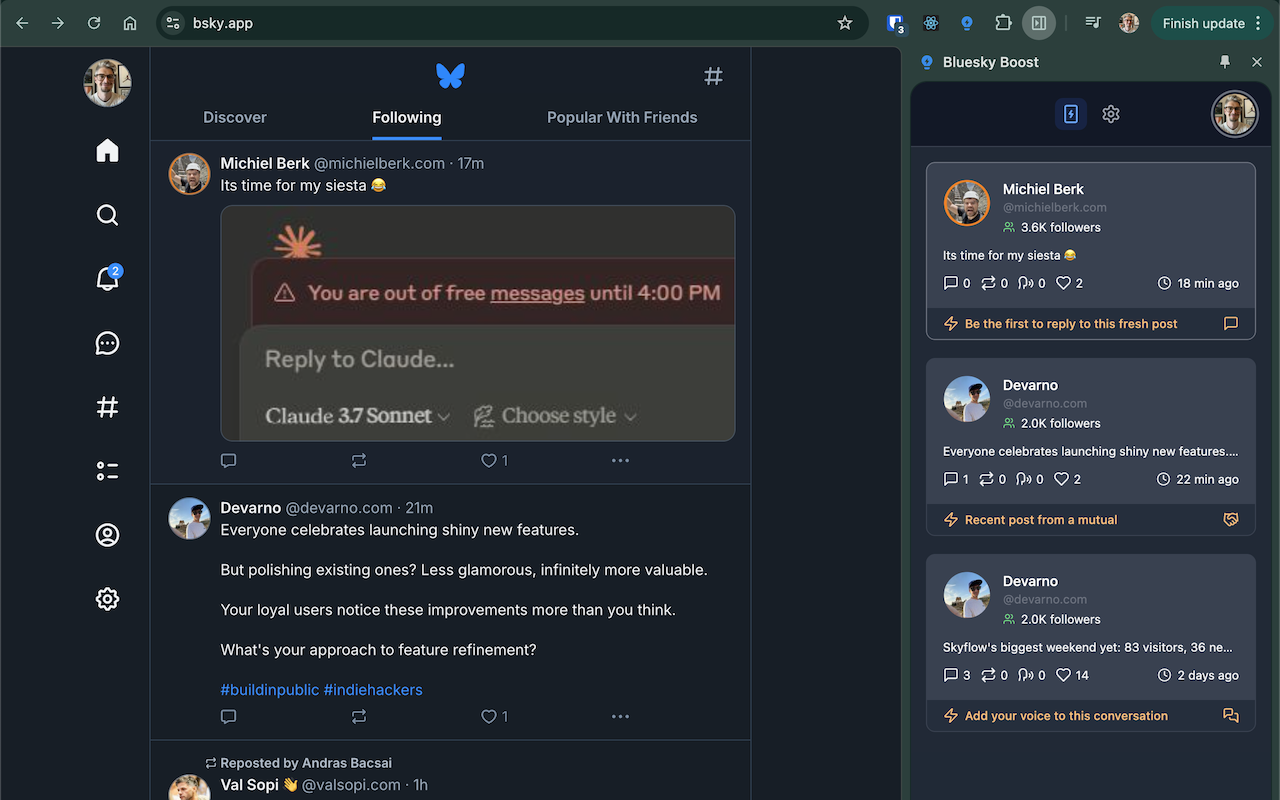Open the Chrome profile avatar in toolbar
The height and width of the screenshot is (800, 1280).
pyautogui.click(x=1129, y=23)
